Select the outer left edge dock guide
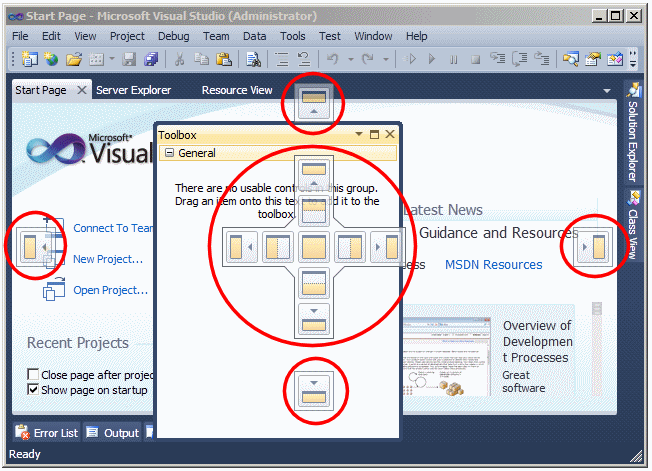The image size is (652, 471). point(35,247)
